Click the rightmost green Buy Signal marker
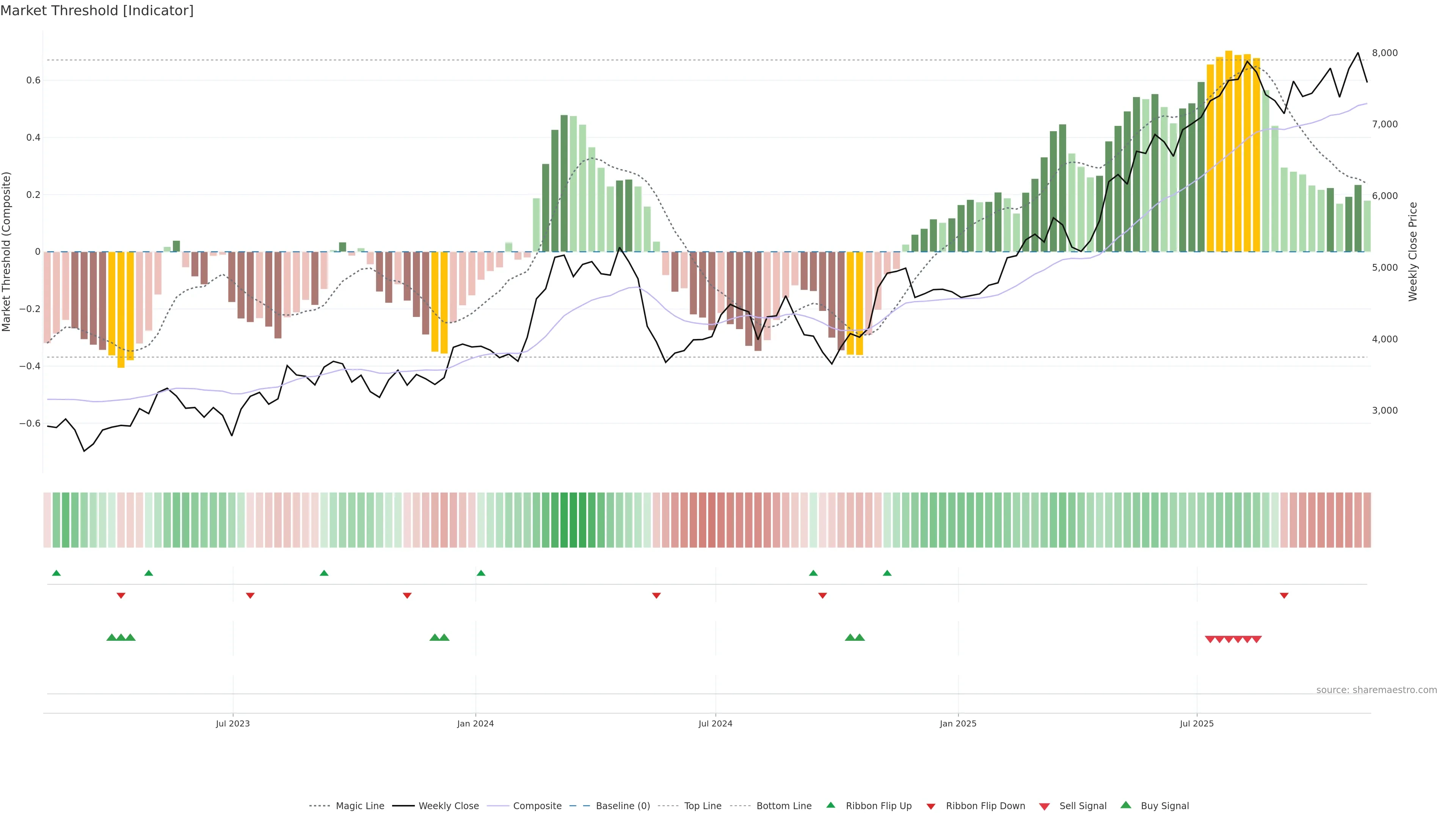Viewport: 1456px width, 819px height. pyautogui.click(x=859, y=637)
